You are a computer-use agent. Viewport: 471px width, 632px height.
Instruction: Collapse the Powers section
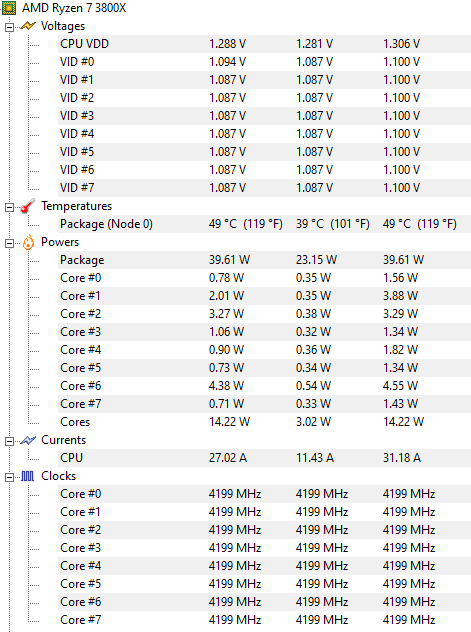click(9, 243)
